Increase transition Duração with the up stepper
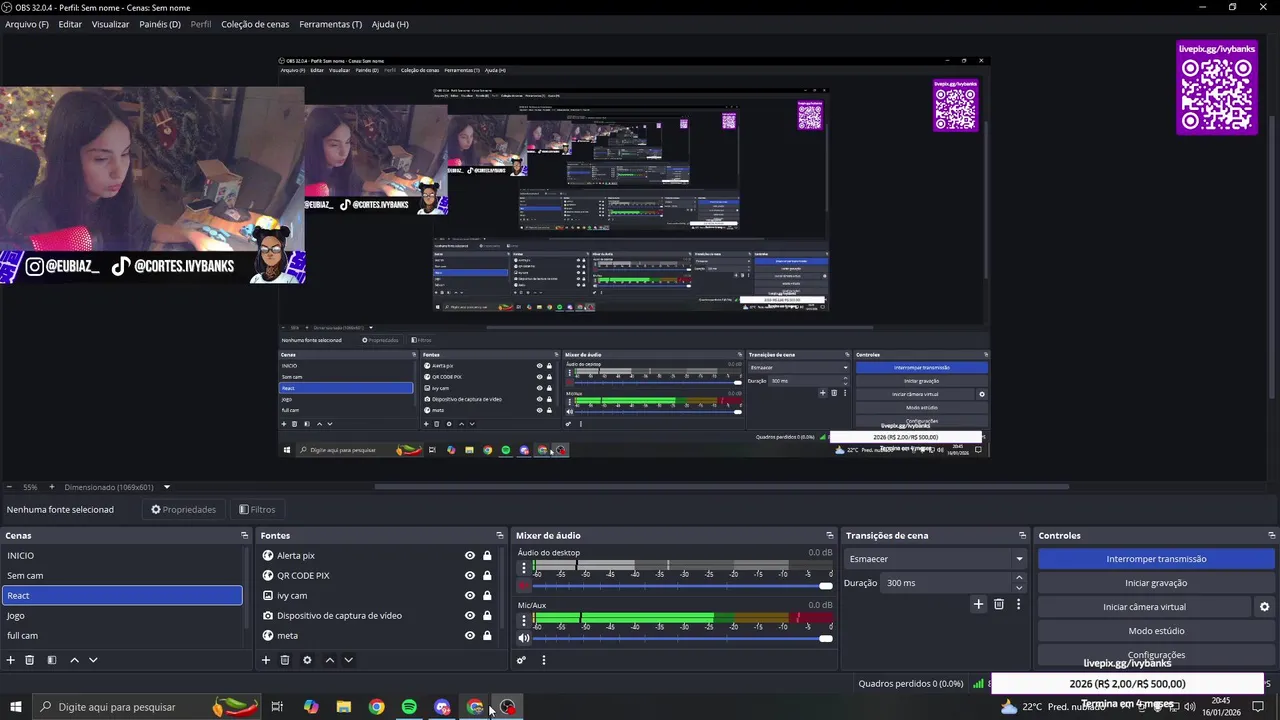The image size is (1280, 720). (1019, 578)
